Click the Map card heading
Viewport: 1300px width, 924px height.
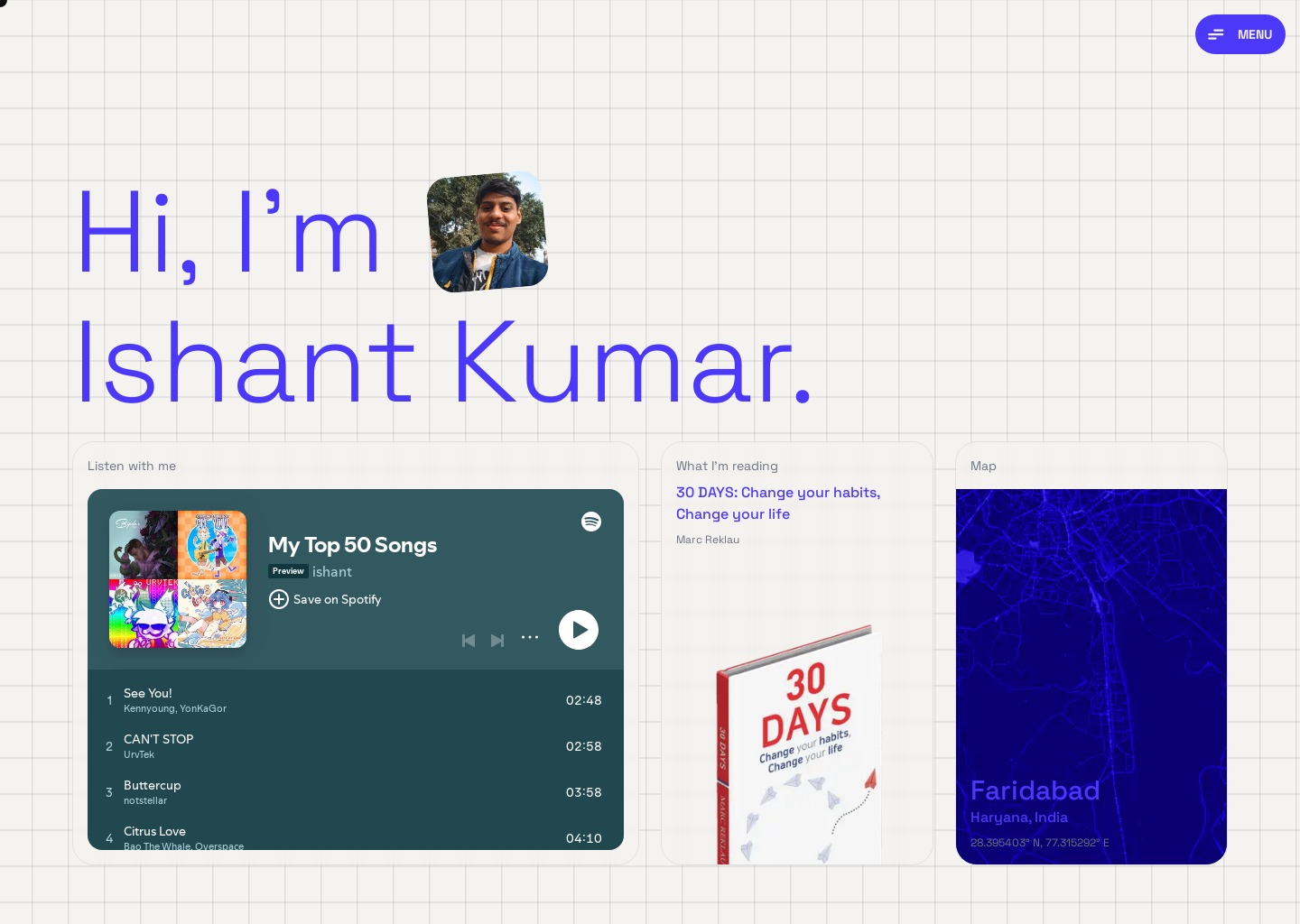983,467
